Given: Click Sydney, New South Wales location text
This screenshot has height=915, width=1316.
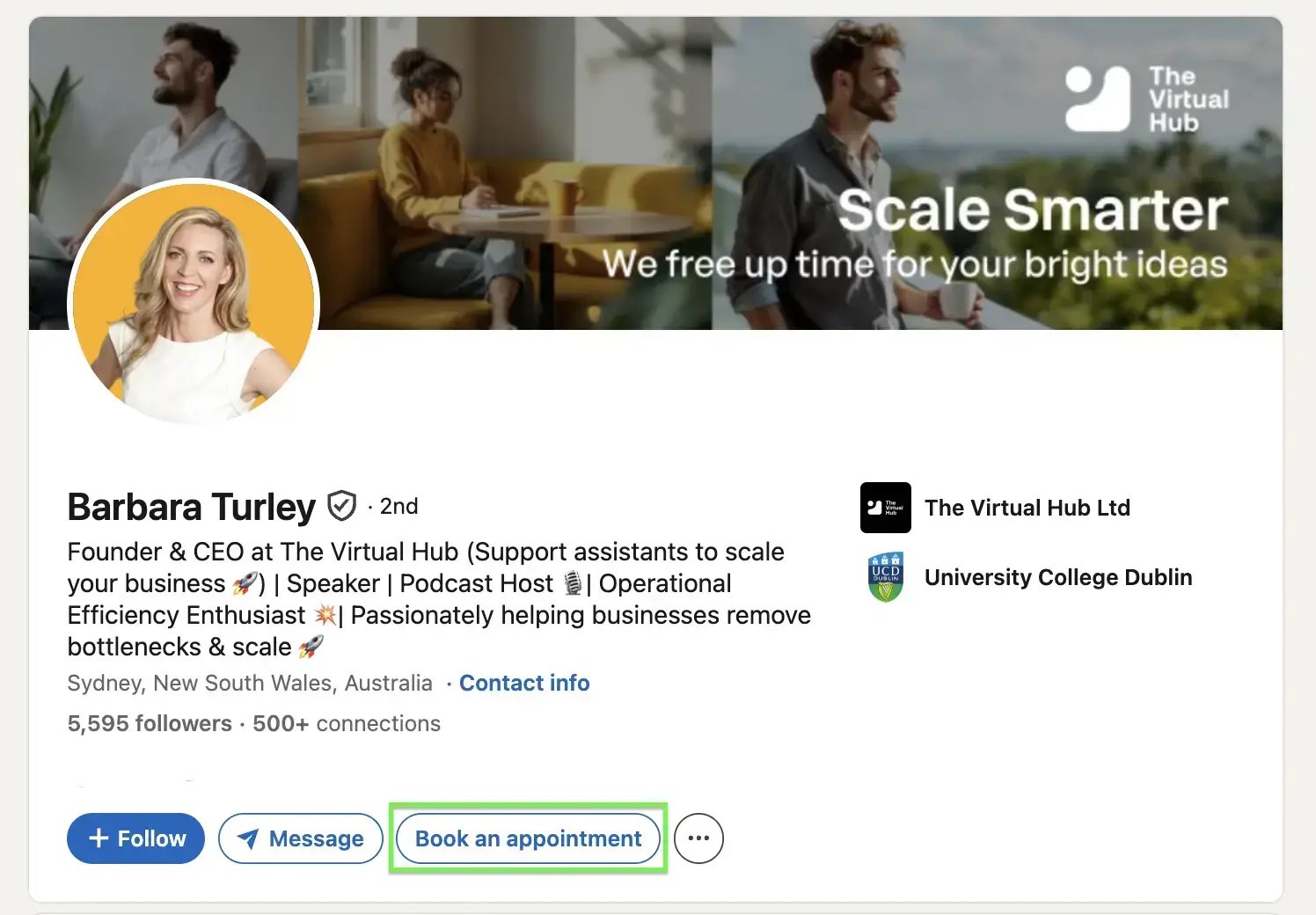Looking at the screenshot, I should 249,683.
